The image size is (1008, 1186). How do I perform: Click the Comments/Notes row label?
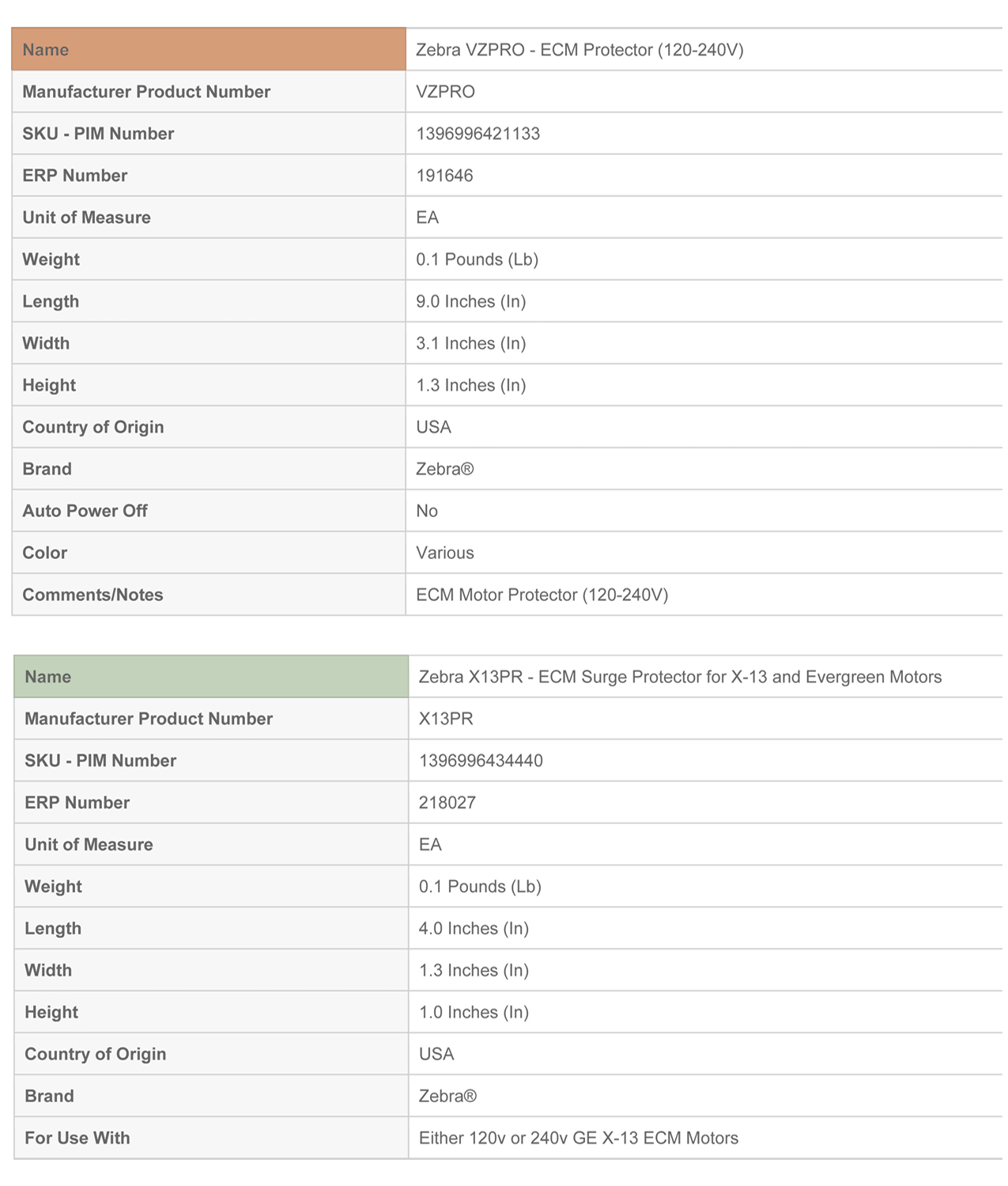coord(92,595)
